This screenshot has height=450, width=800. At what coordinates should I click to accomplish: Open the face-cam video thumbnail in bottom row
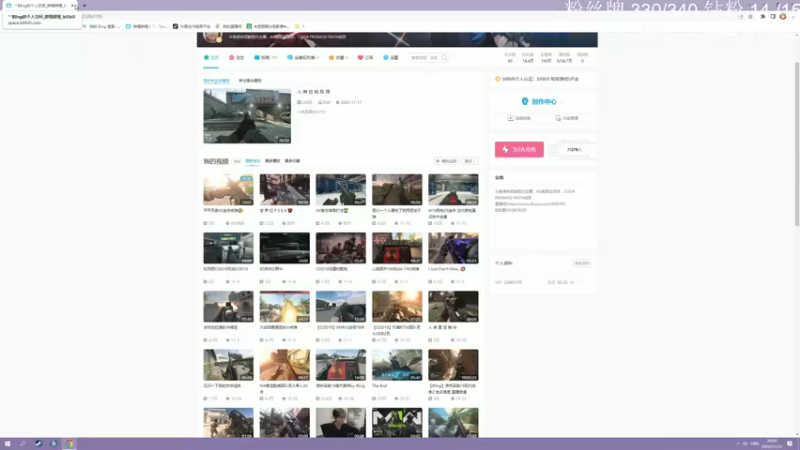[340, 422]
